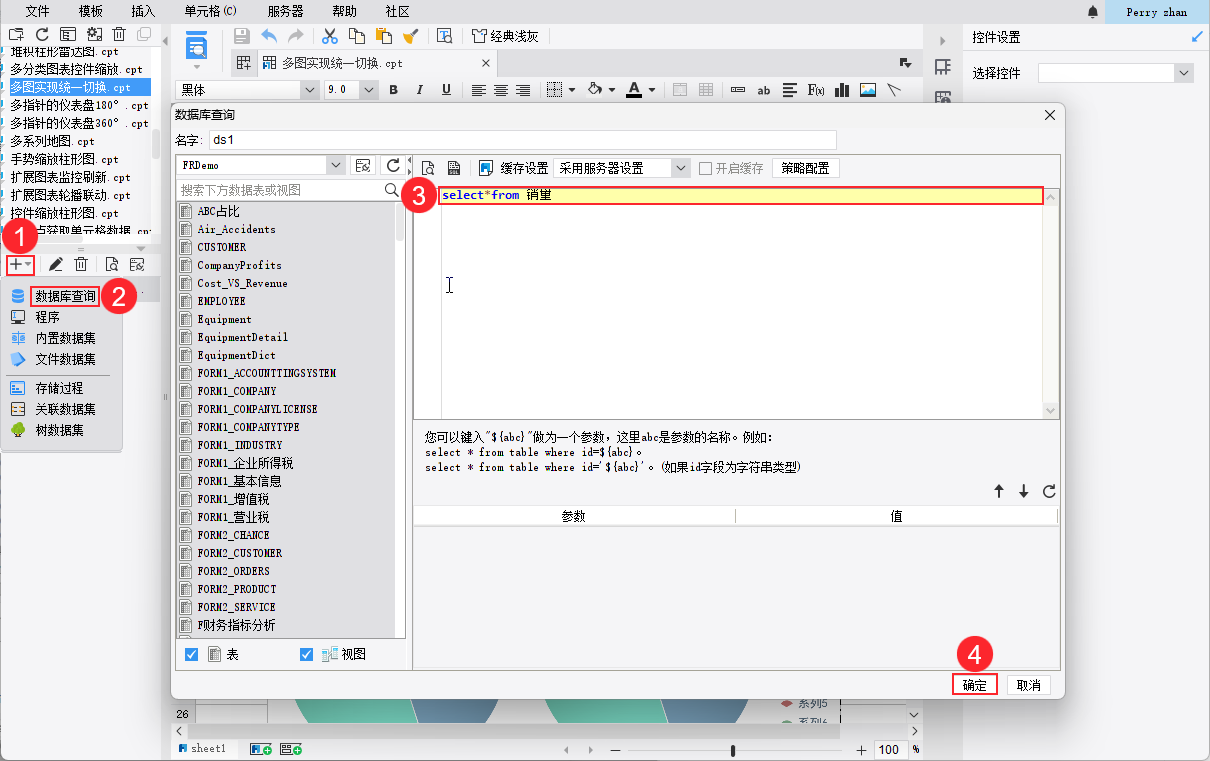
Task: Click the table search input field
Action: (x=281, y=189)
